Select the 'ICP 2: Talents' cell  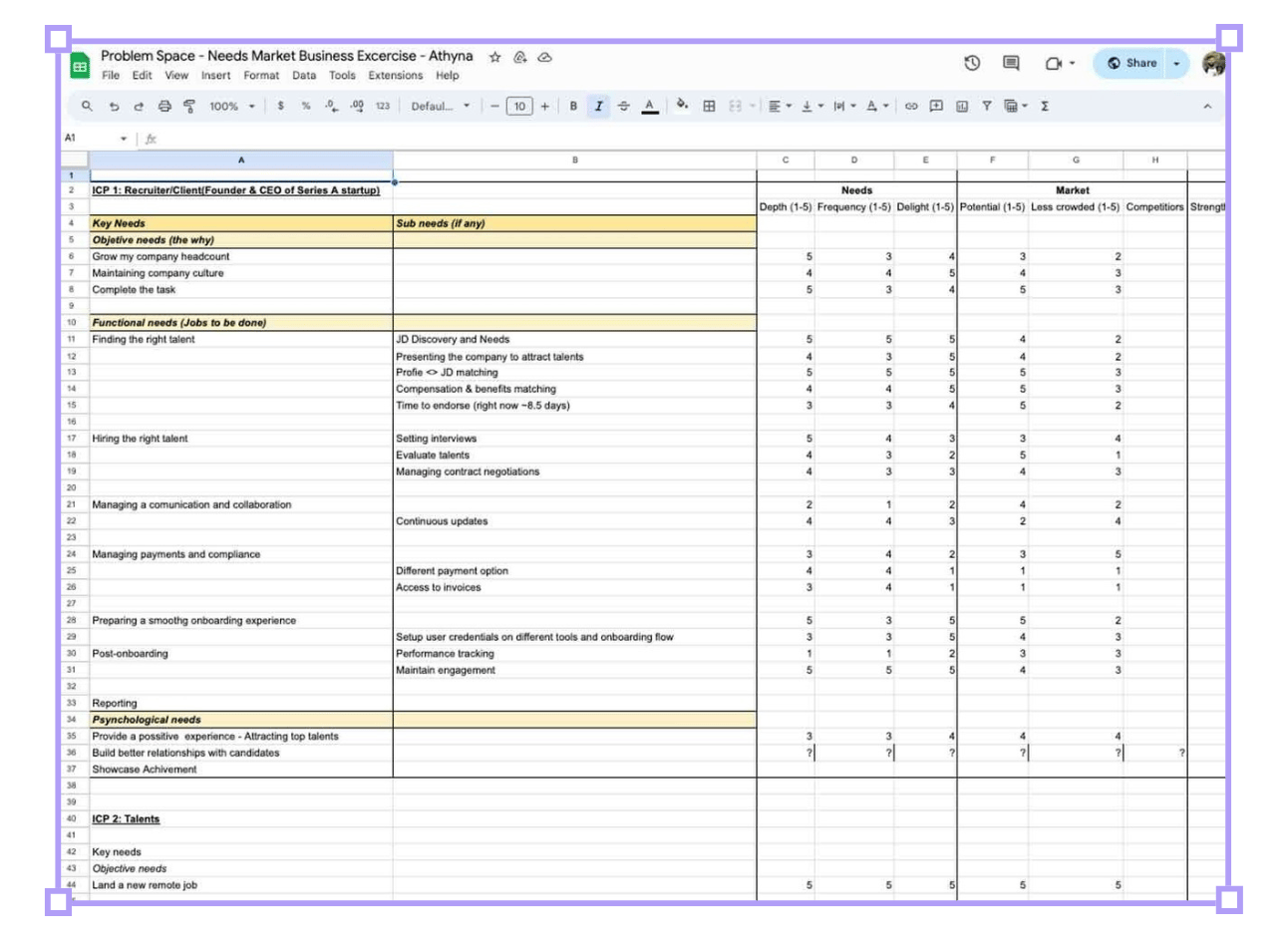(x=240, y=819)
